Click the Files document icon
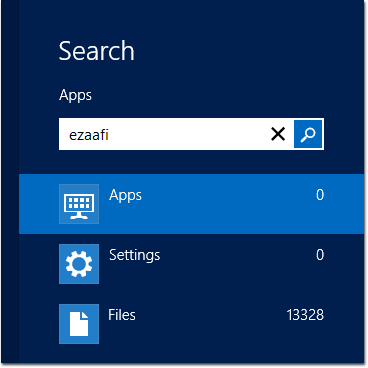368x368 pixels. (x=79, y=324)
